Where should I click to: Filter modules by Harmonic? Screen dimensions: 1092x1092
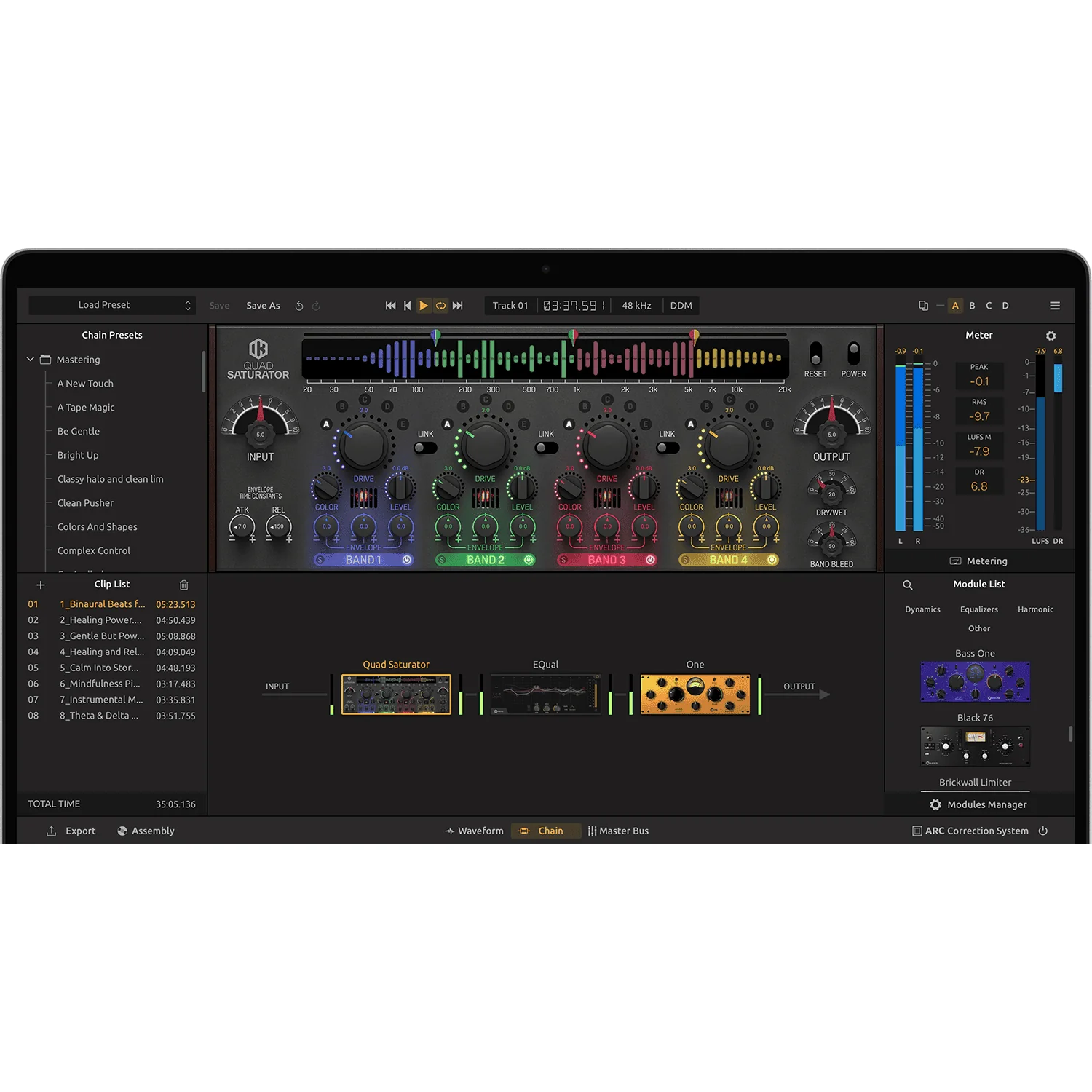pos(1035,609)
